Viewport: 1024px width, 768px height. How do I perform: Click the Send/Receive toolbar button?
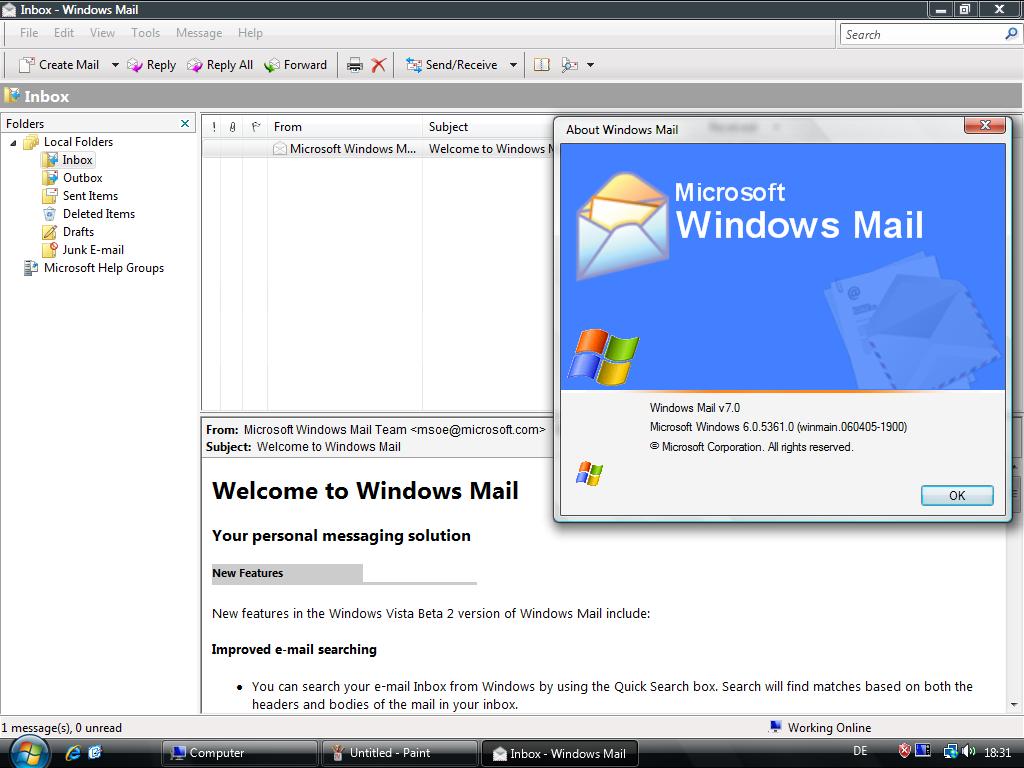[452, 65]
